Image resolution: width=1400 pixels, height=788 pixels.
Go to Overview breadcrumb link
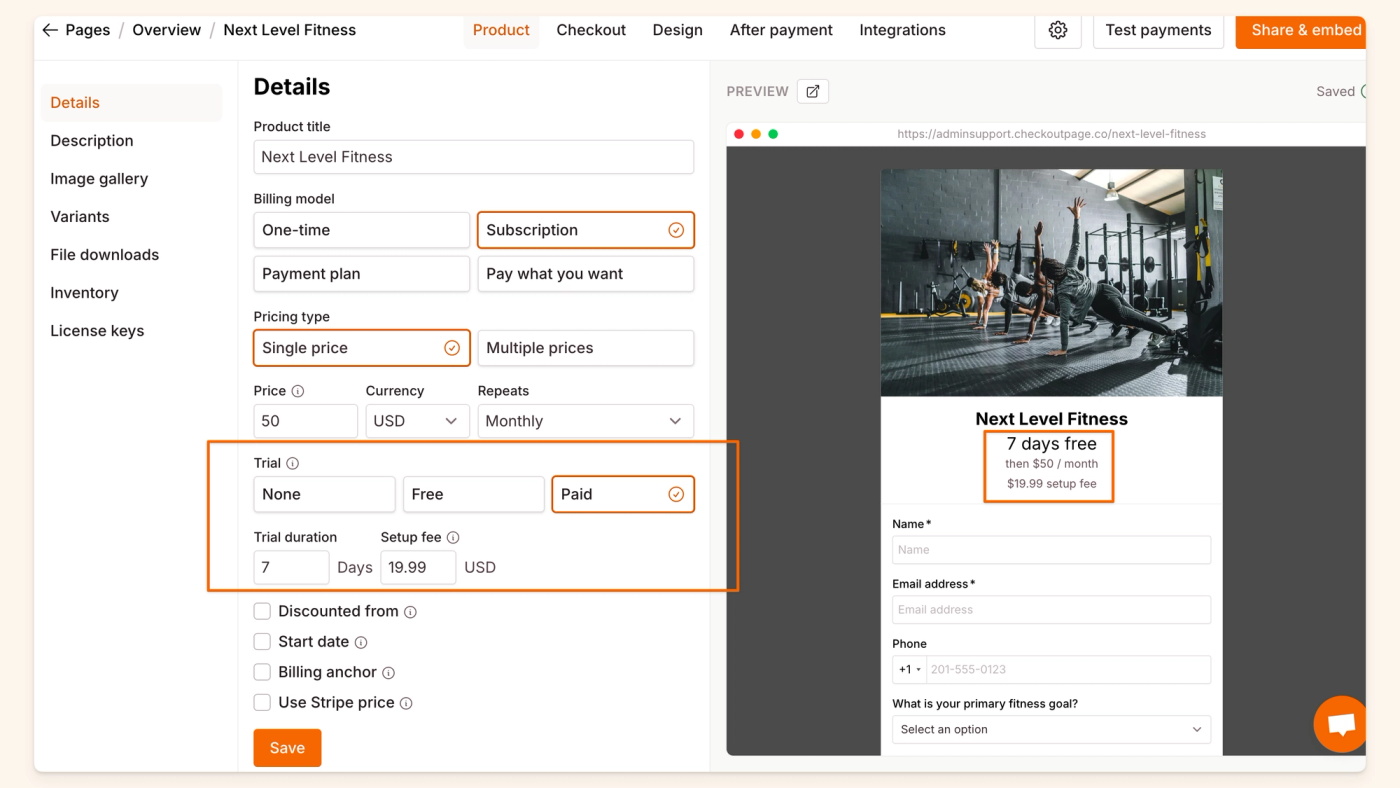click(167, 30)
